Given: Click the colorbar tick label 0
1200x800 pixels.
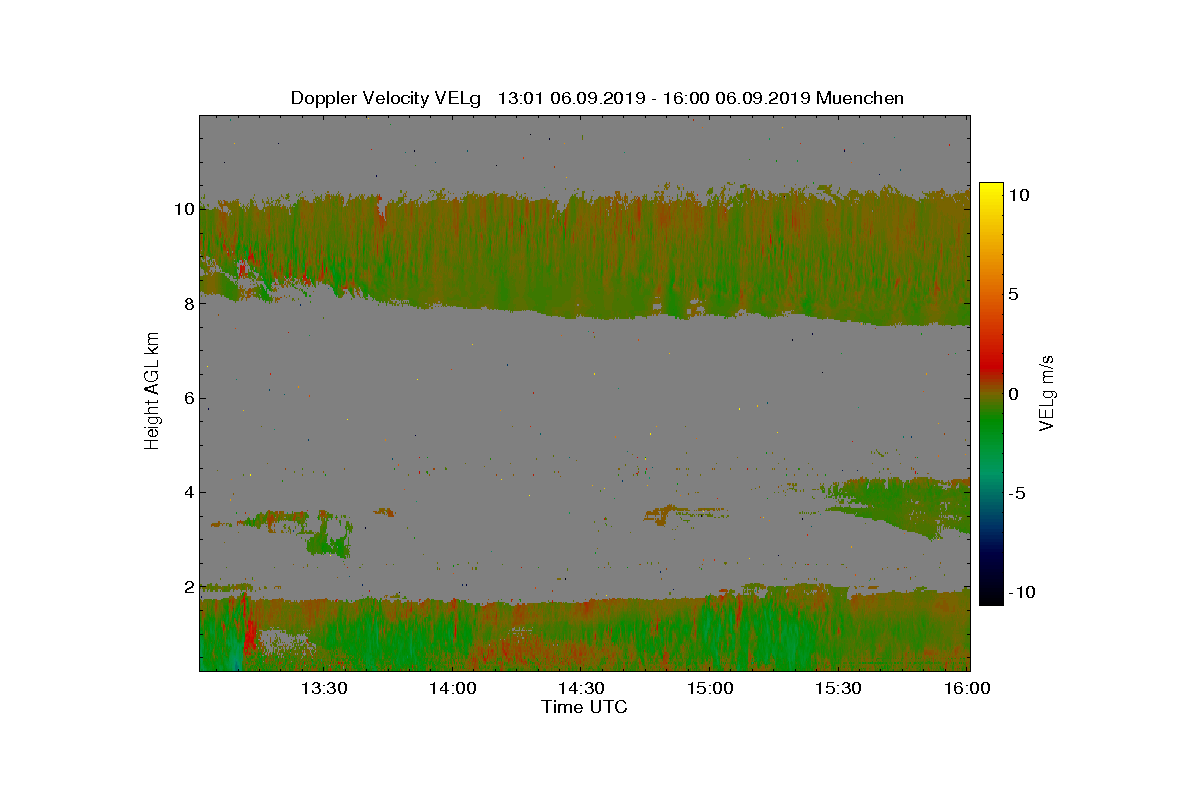Looking at the screenshot, I should 1012,394.
